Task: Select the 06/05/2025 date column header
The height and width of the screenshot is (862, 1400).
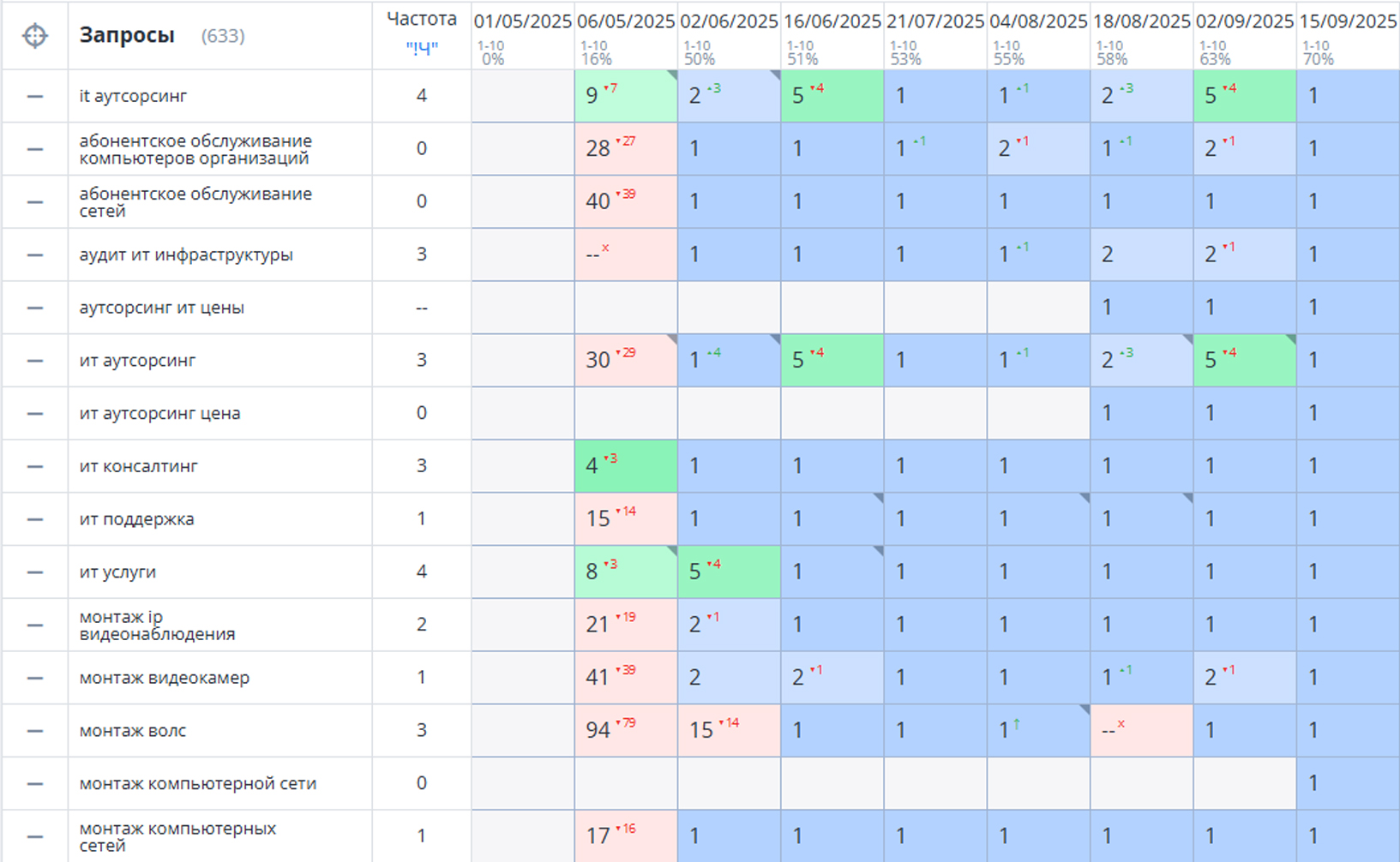Action: click(626, 21)
